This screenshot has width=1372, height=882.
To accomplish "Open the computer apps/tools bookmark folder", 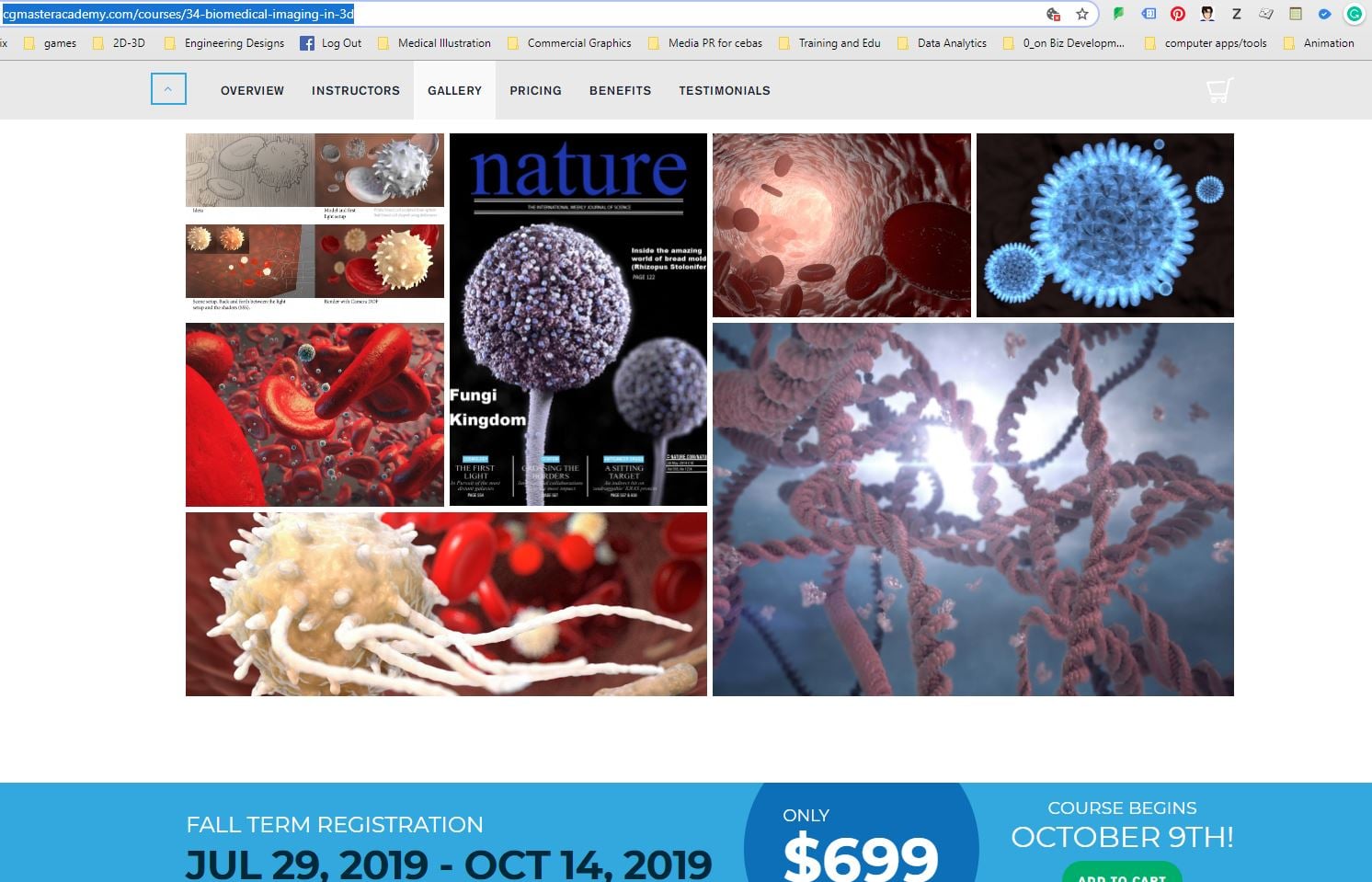I will tap(1206, 43).
